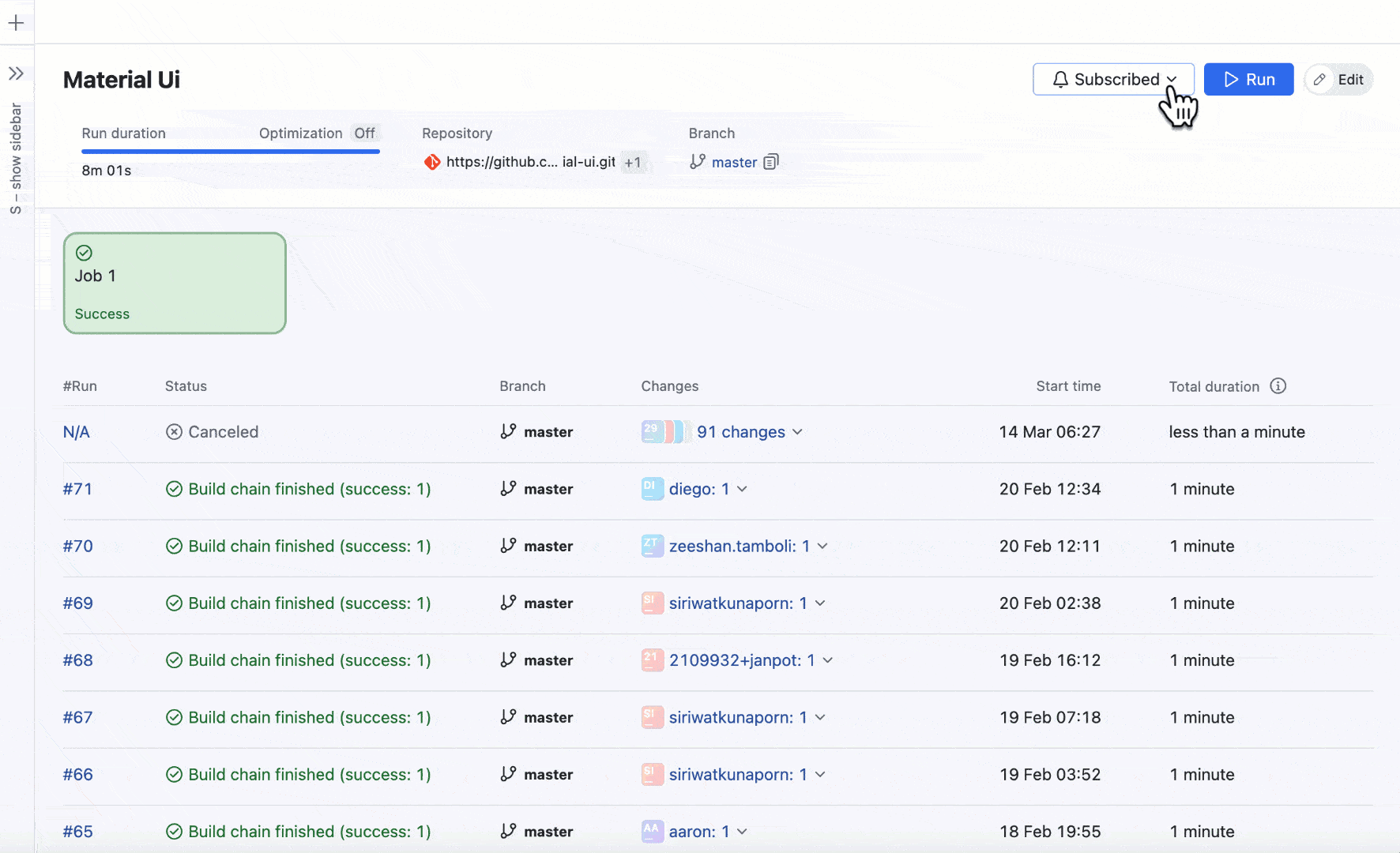Click zeeshan.tamboli's ZT avatar

652,546
